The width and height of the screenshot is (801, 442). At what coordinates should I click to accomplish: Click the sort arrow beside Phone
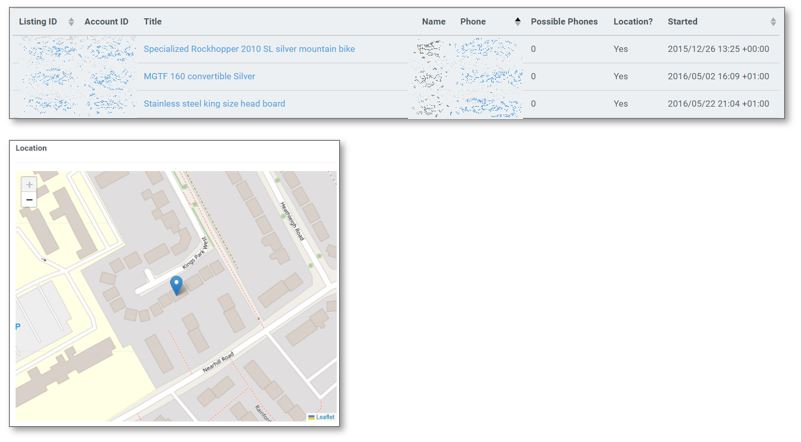pos(517,22)
